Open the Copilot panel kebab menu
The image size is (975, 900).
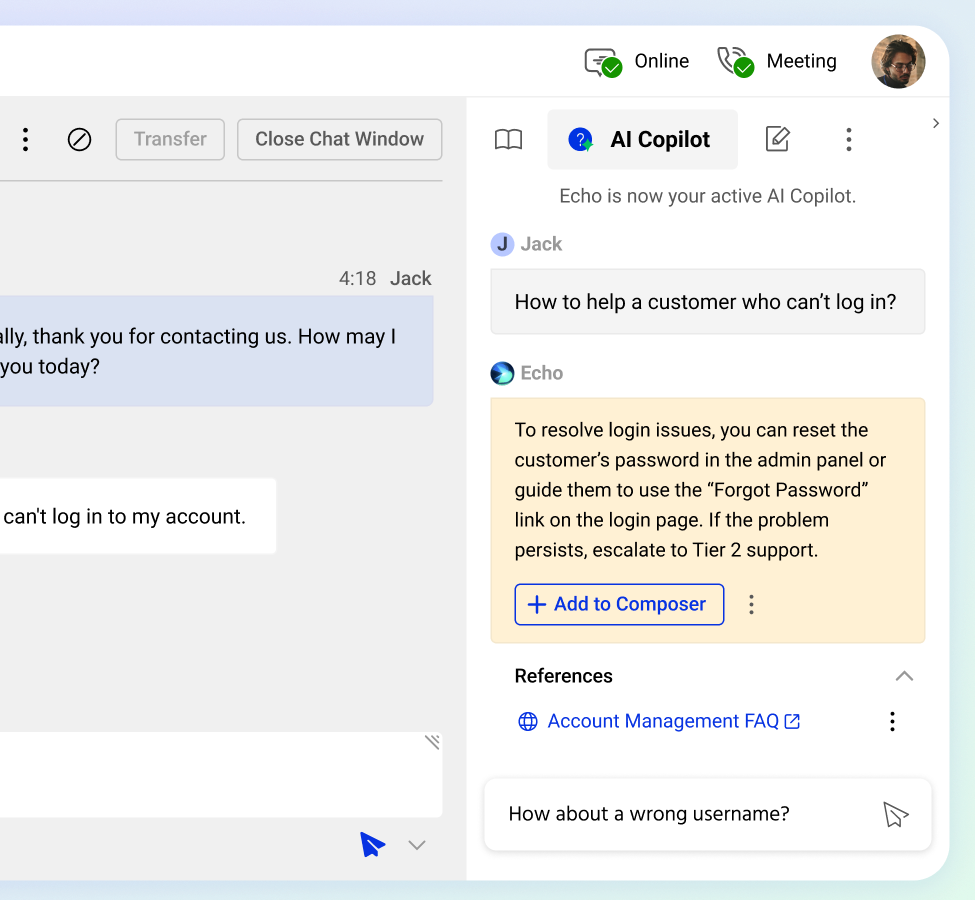pos(848,140)
